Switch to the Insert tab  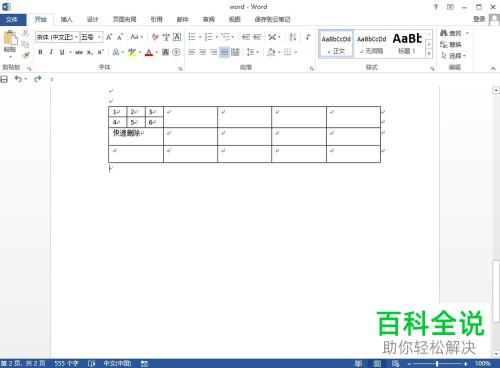tap(66, 19)
